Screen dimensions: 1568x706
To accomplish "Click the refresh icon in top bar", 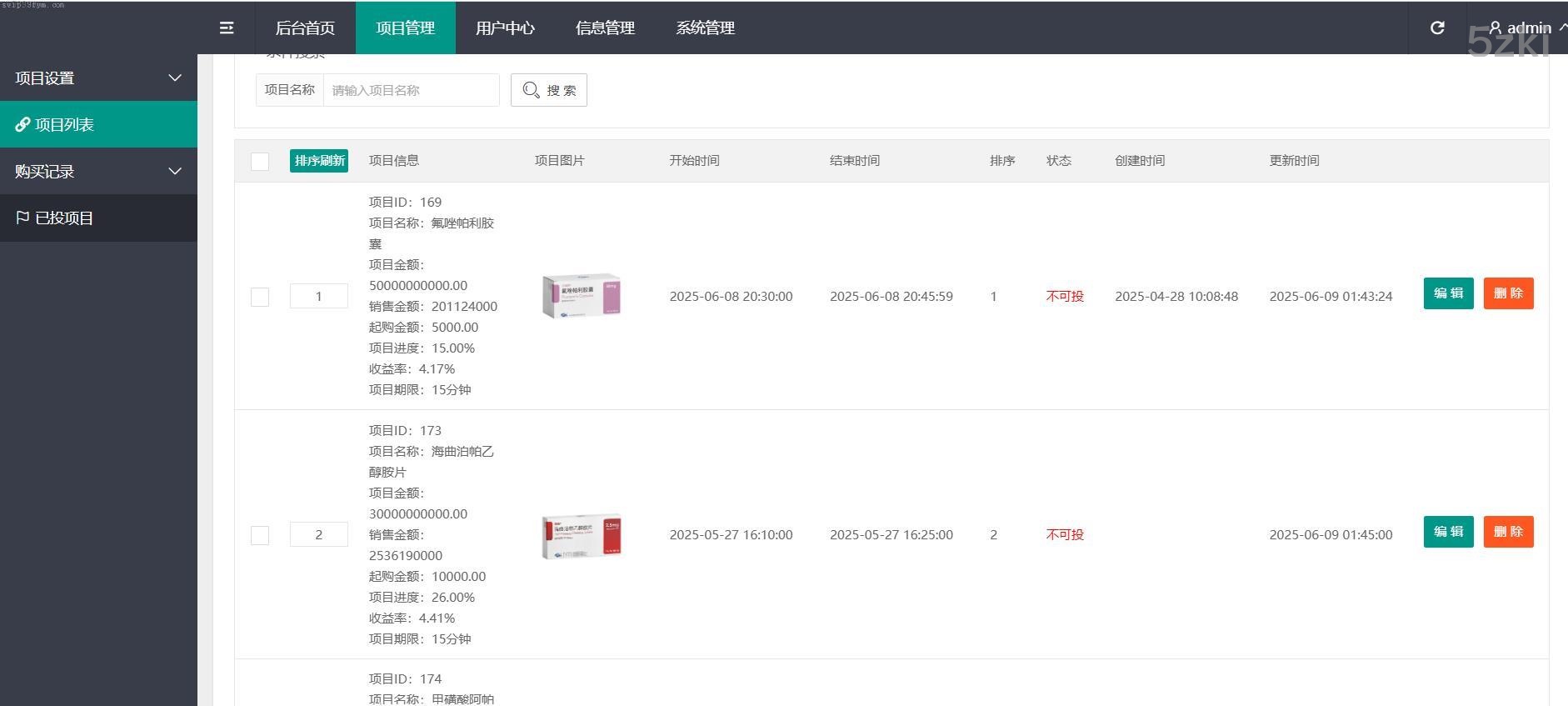I will pyautogui.click(x=1437, y=28).
